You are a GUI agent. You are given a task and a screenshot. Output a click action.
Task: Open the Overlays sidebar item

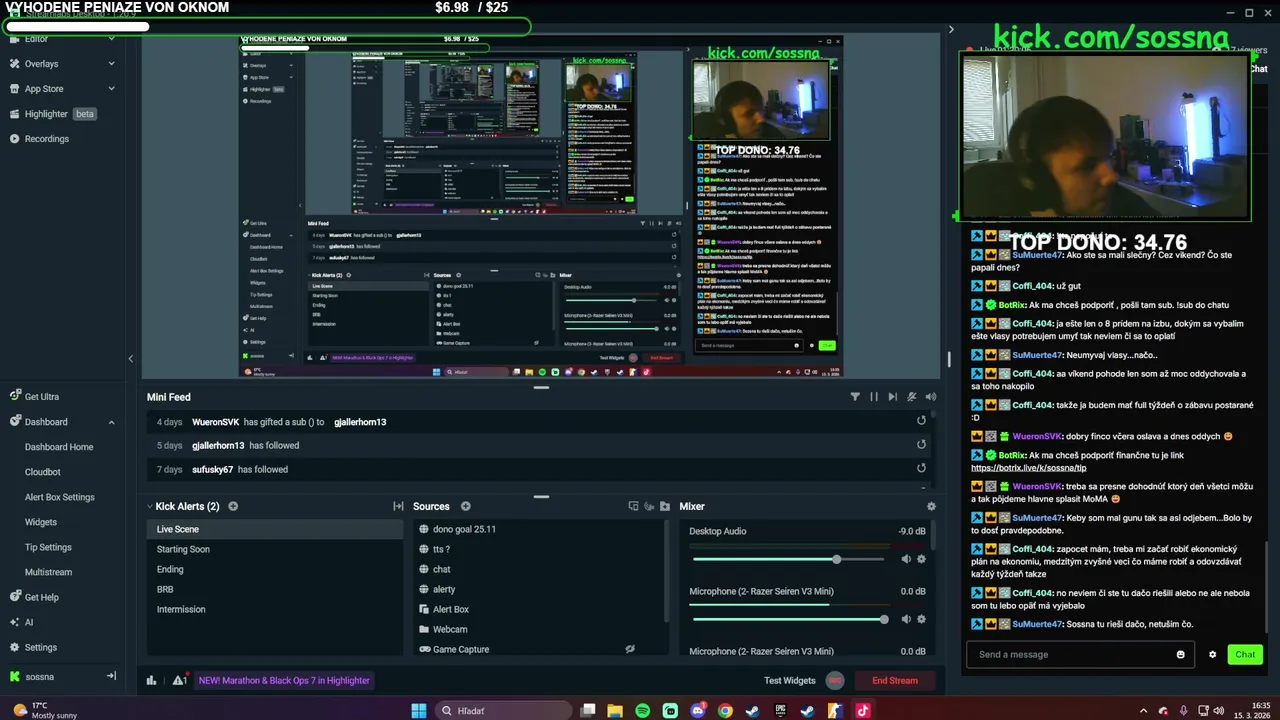[41, 64]
